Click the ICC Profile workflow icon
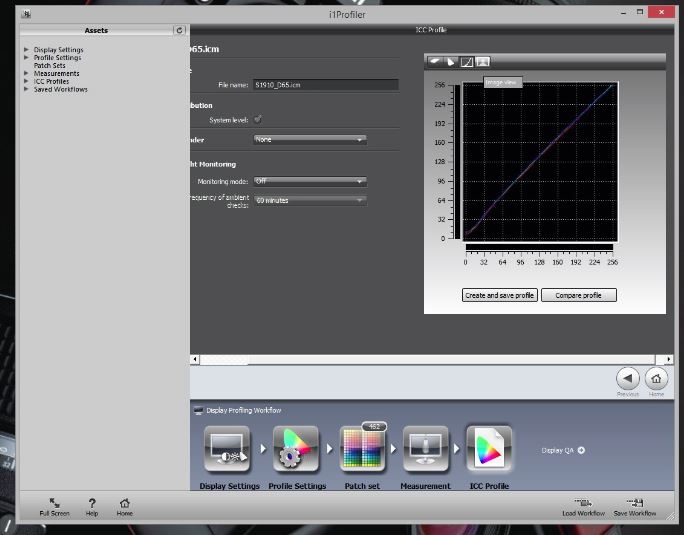Image resolution: width=684 pixels, height=535 pixels. [x=489, y=450]
